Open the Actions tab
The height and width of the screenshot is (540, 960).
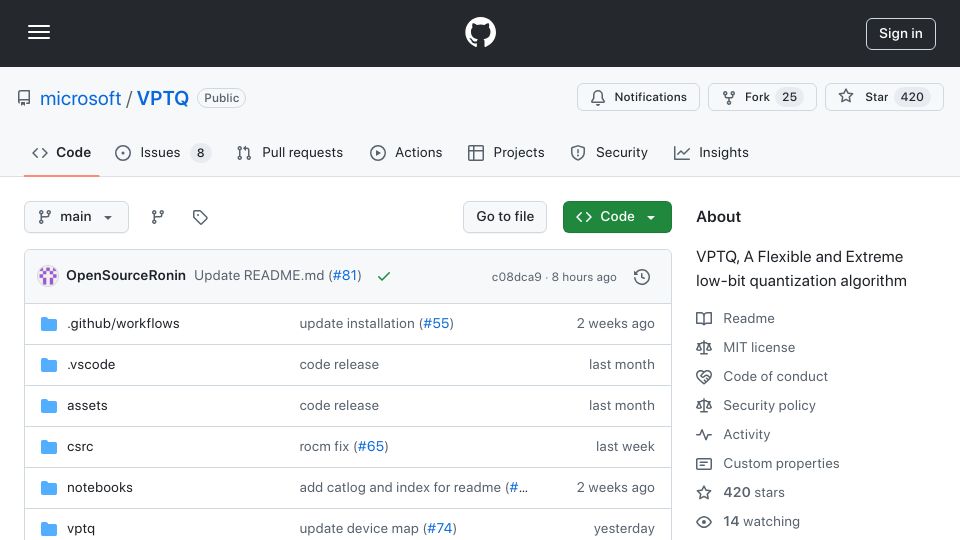click(x=406, y=152)
